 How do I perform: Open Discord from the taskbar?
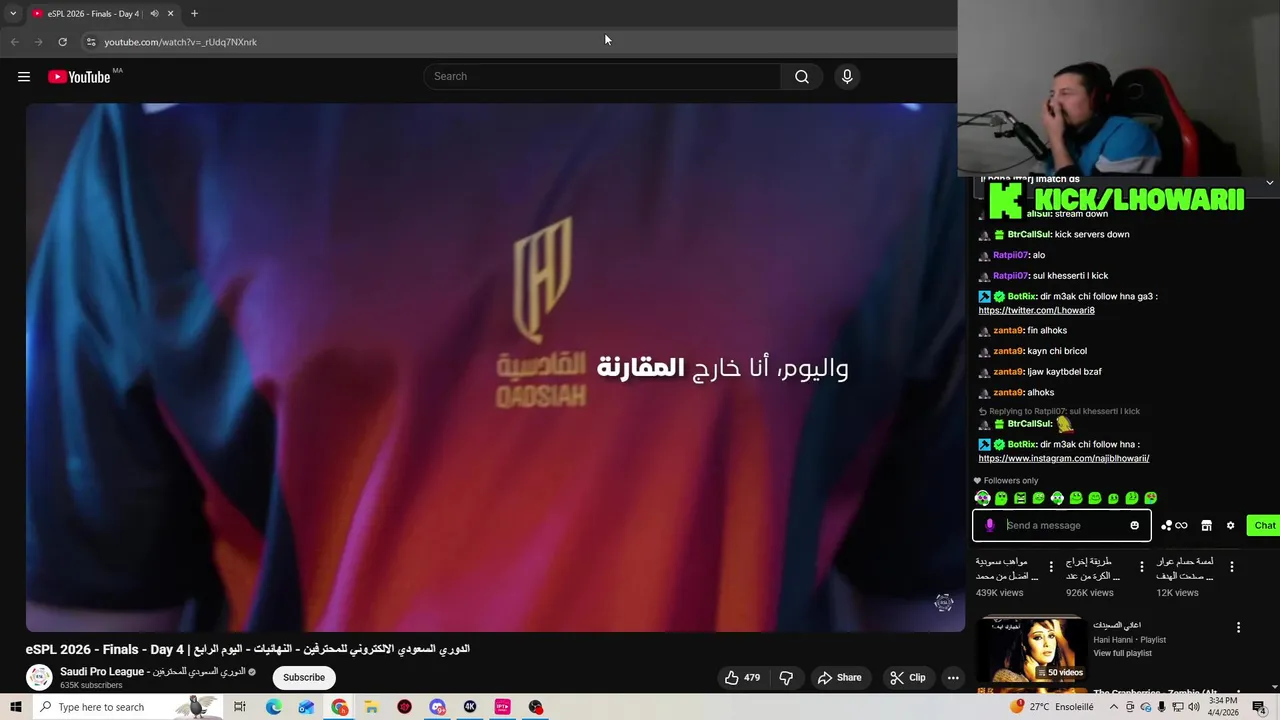(437, 707)
